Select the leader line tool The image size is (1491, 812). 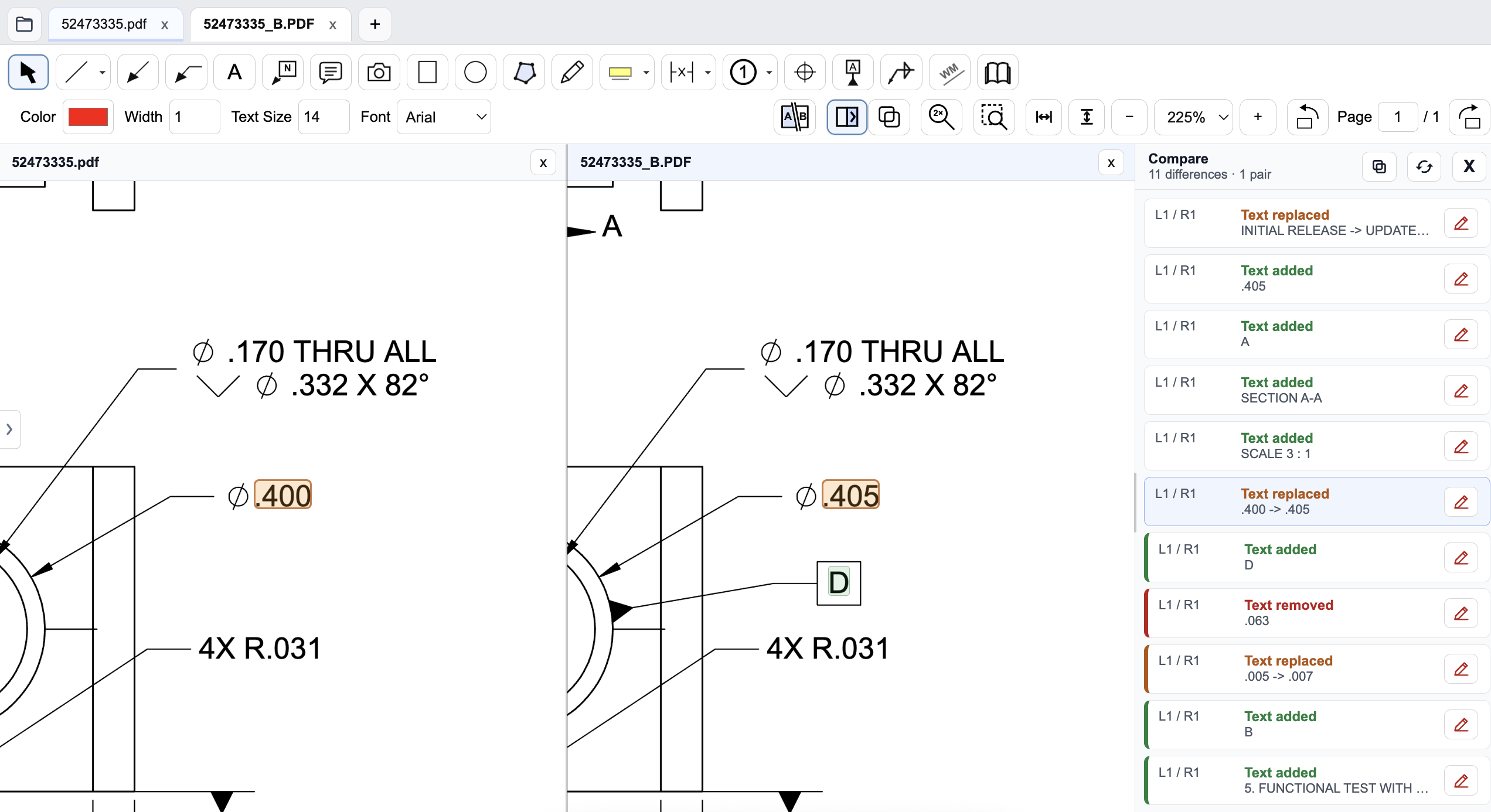point(186,73)
